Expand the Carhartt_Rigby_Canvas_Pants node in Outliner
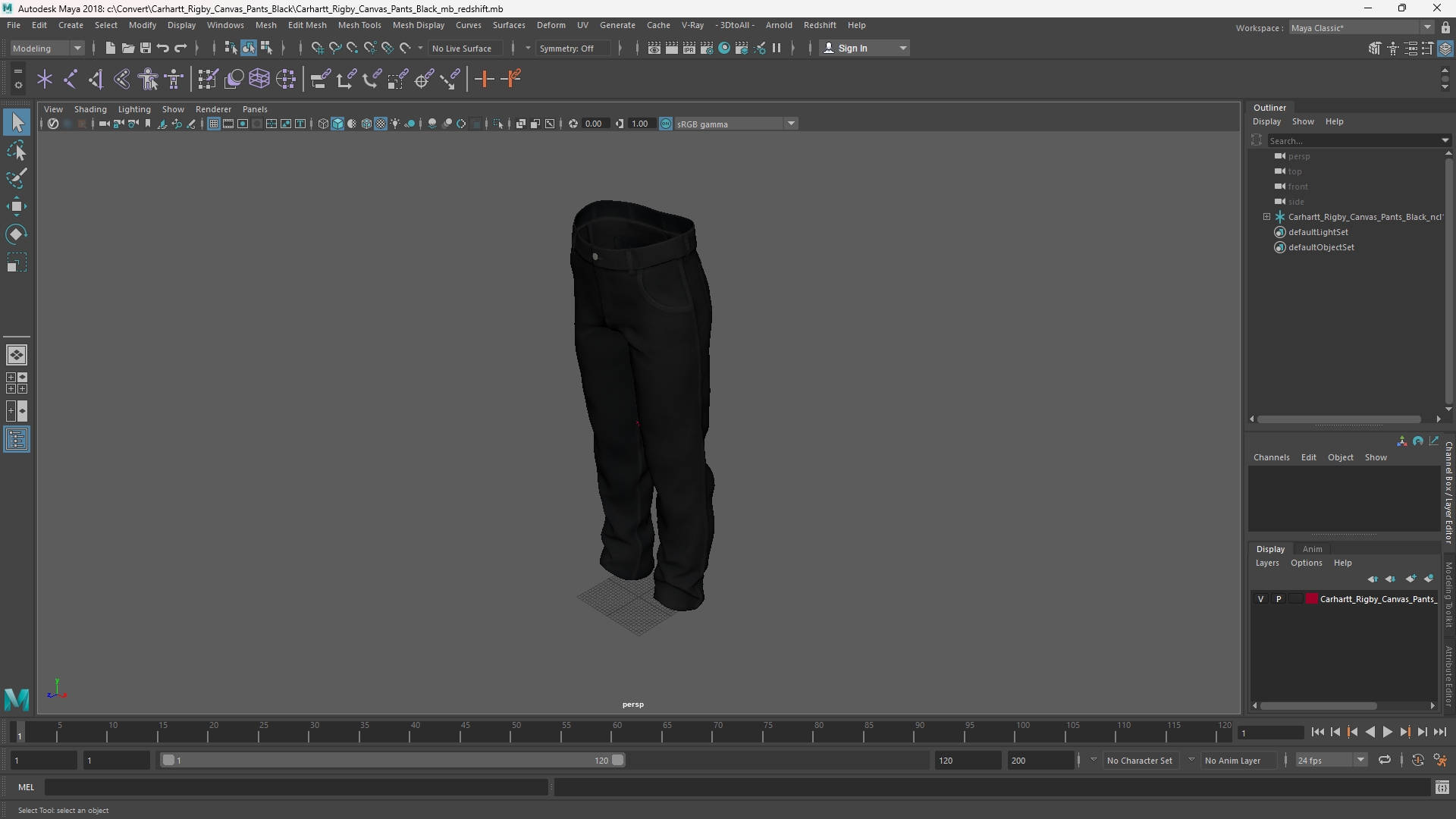The image size is (1456, 819). tap(1266, 217)
